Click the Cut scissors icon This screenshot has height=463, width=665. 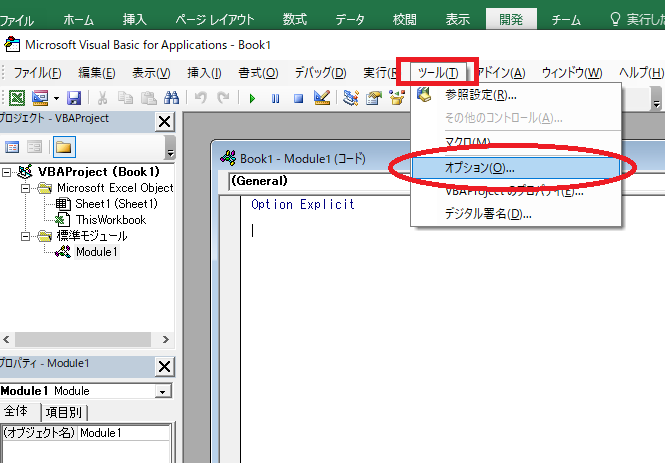102,98
